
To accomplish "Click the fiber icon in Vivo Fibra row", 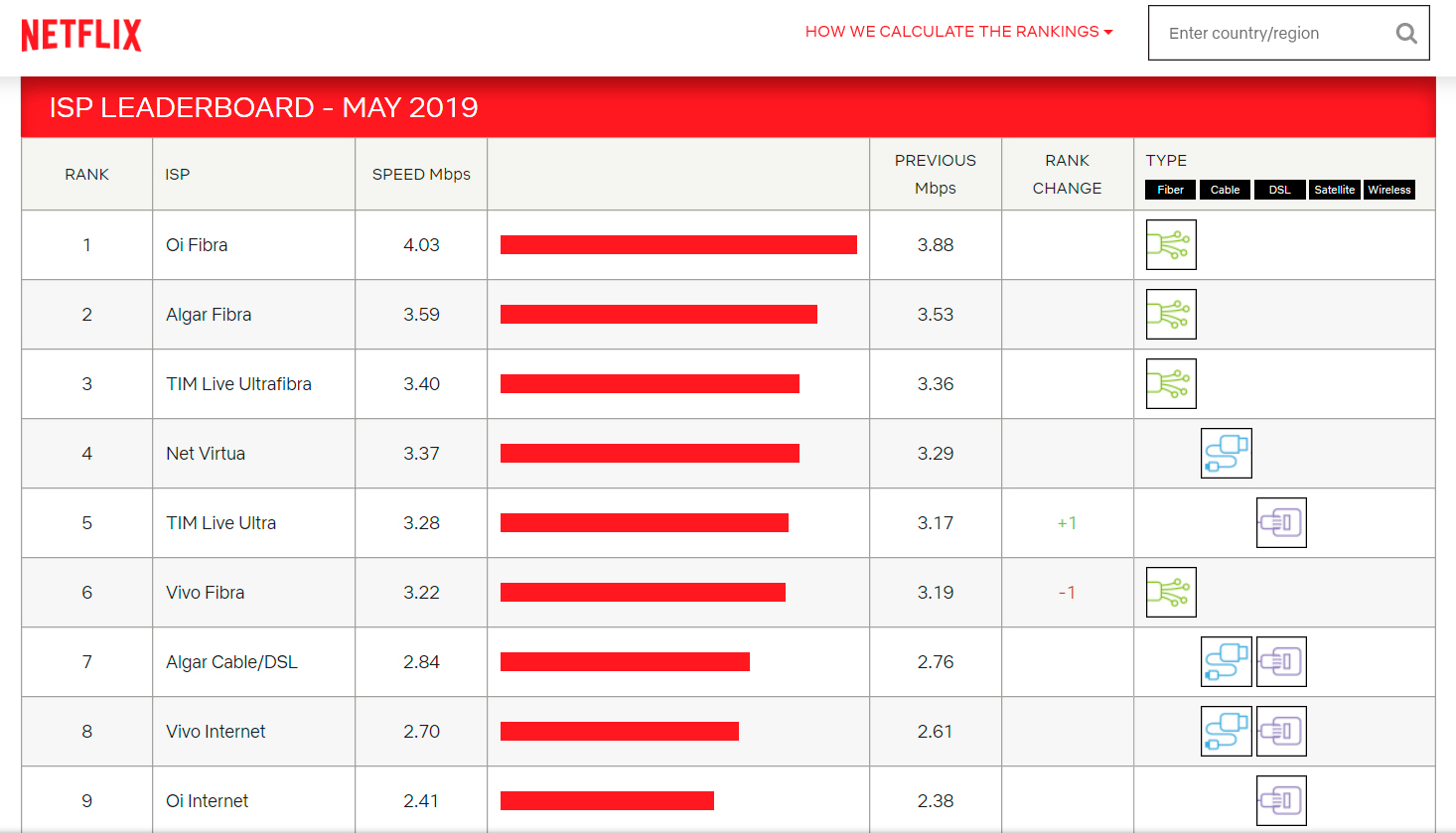I will (1171, 592).
